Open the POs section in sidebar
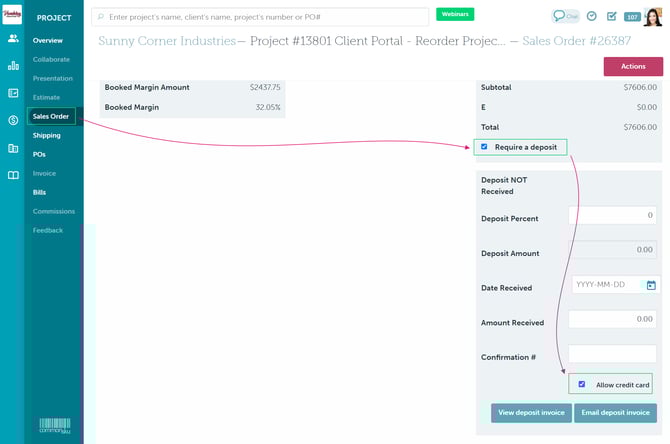This screenshot has width=670, height=444. (x=39, y=154)
